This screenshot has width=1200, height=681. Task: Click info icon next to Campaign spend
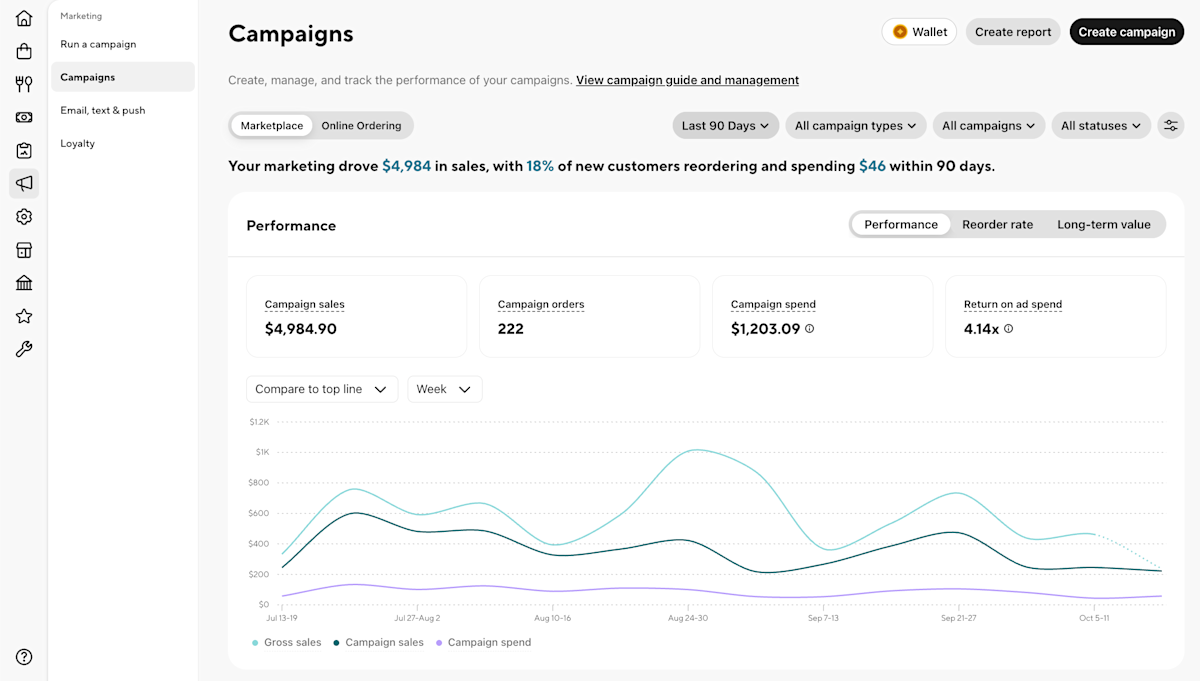click(x=810, y=328)
